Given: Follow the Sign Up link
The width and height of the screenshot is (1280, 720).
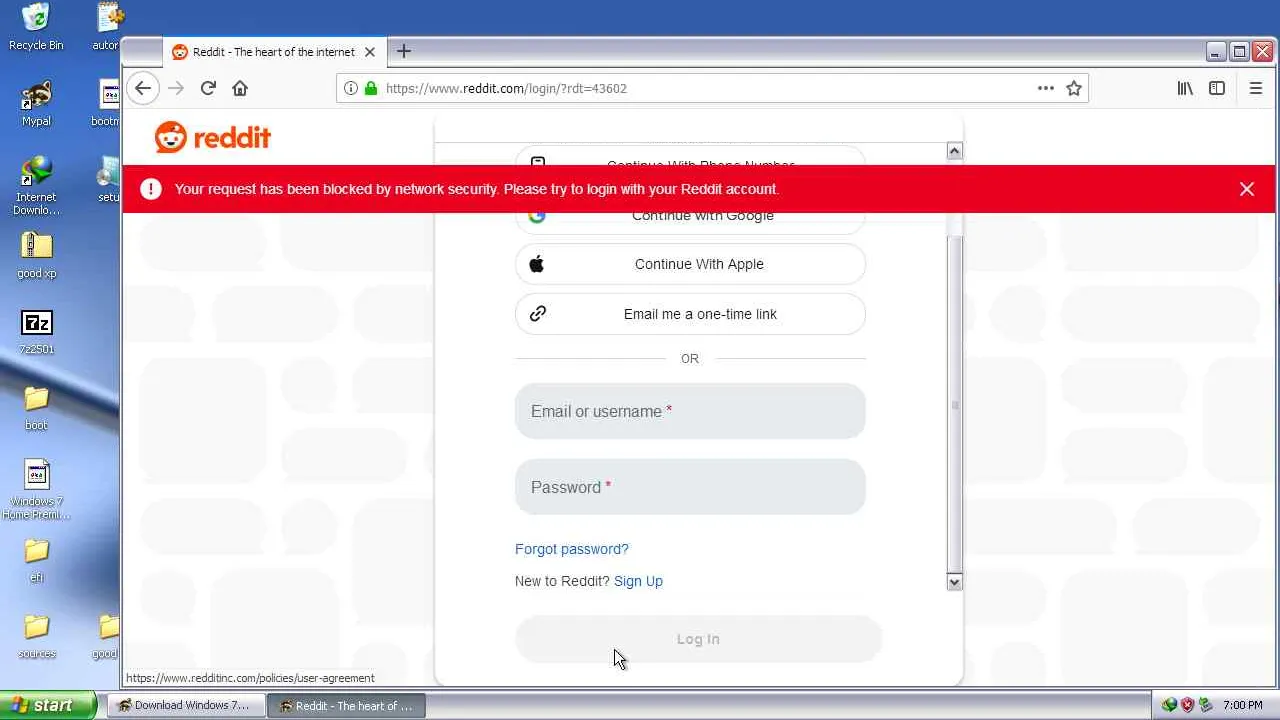Looking at the screenshot, I should tap(638, 581).
